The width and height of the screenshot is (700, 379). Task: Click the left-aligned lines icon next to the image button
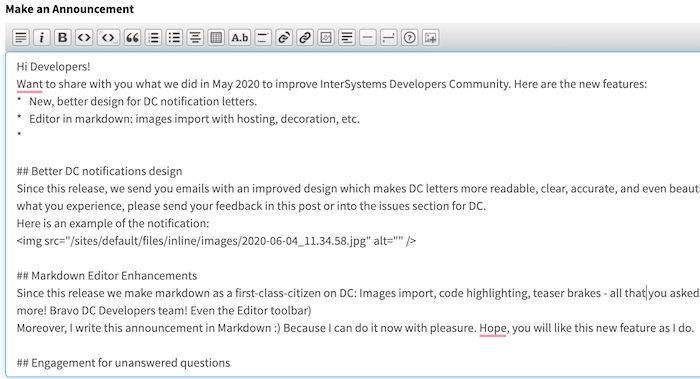click(x=347, y=37)
